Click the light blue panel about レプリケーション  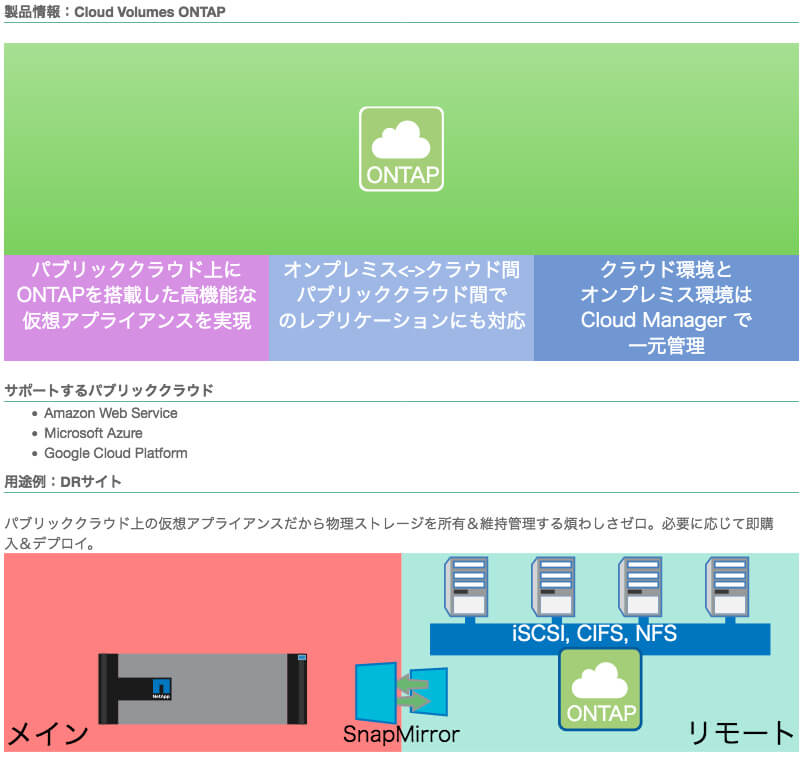coord(402,308)
